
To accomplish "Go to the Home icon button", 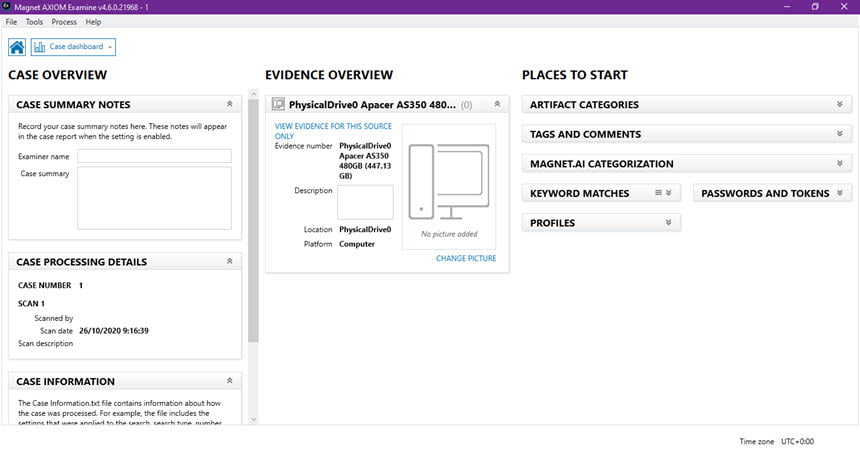I will click(x=17, y=47).
